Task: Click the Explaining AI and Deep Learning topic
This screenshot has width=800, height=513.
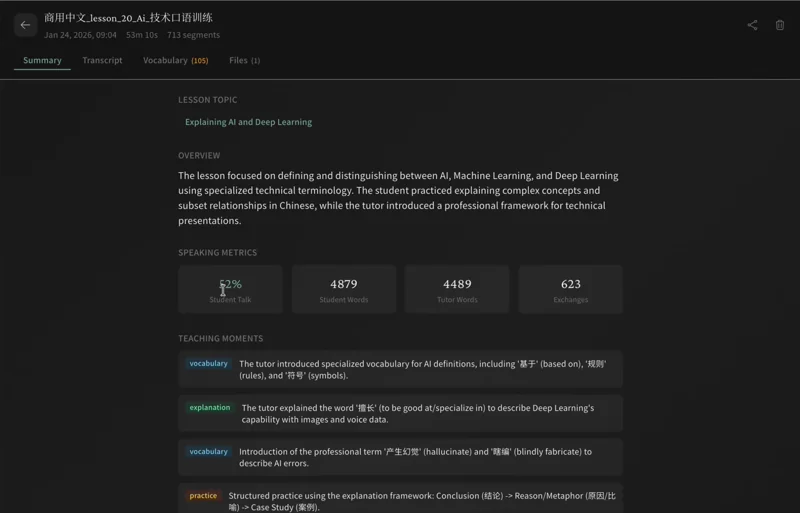Action: click(248, 122)
